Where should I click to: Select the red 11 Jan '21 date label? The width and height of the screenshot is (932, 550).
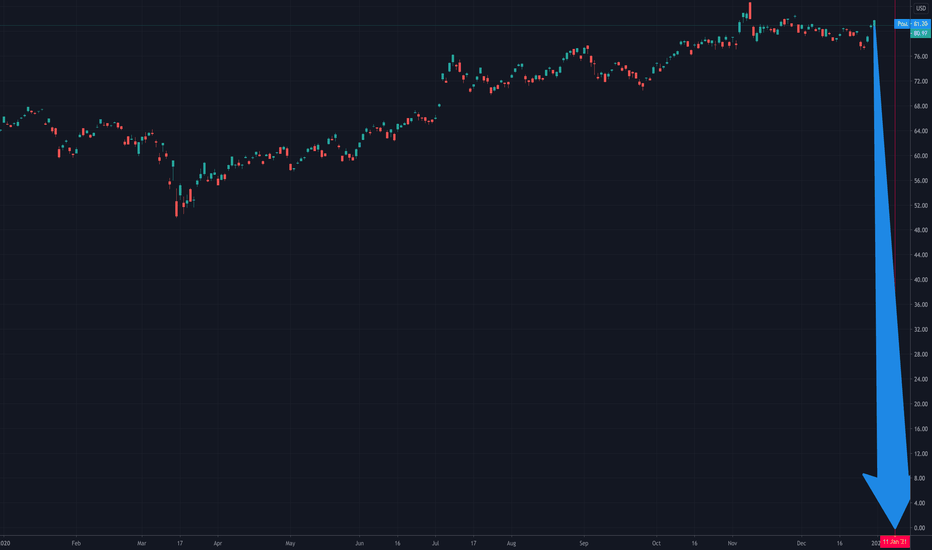tap(895, 542)
